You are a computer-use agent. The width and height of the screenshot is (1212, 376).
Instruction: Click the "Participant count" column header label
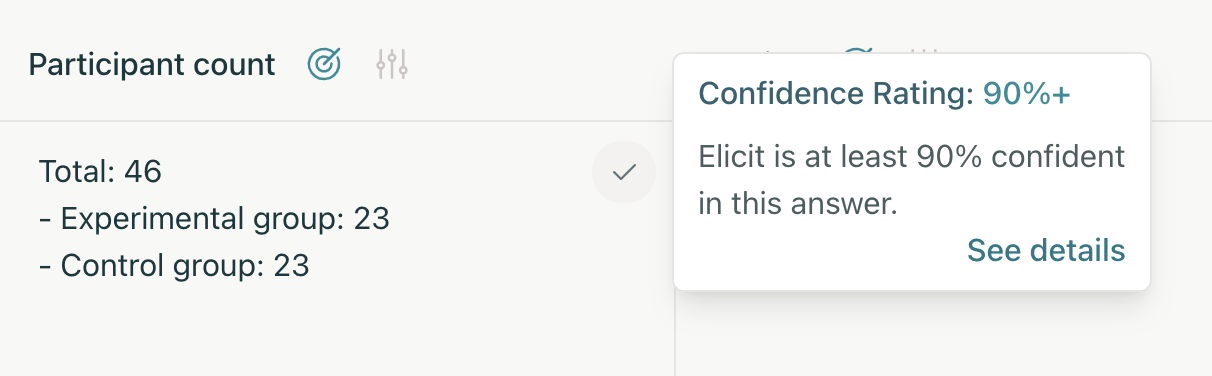pos(152,65)
